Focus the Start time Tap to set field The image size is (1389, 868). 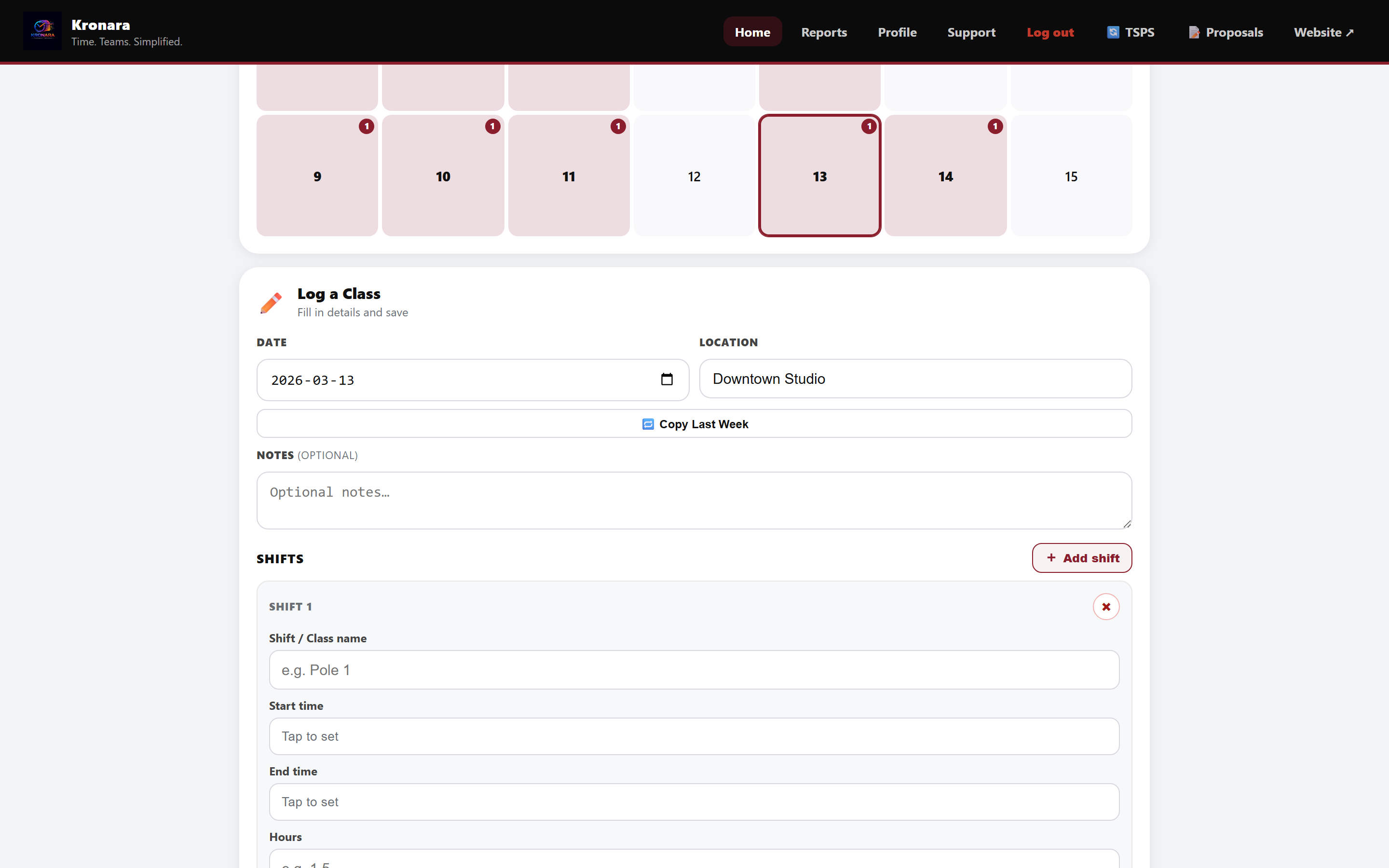tap(694, 736)
